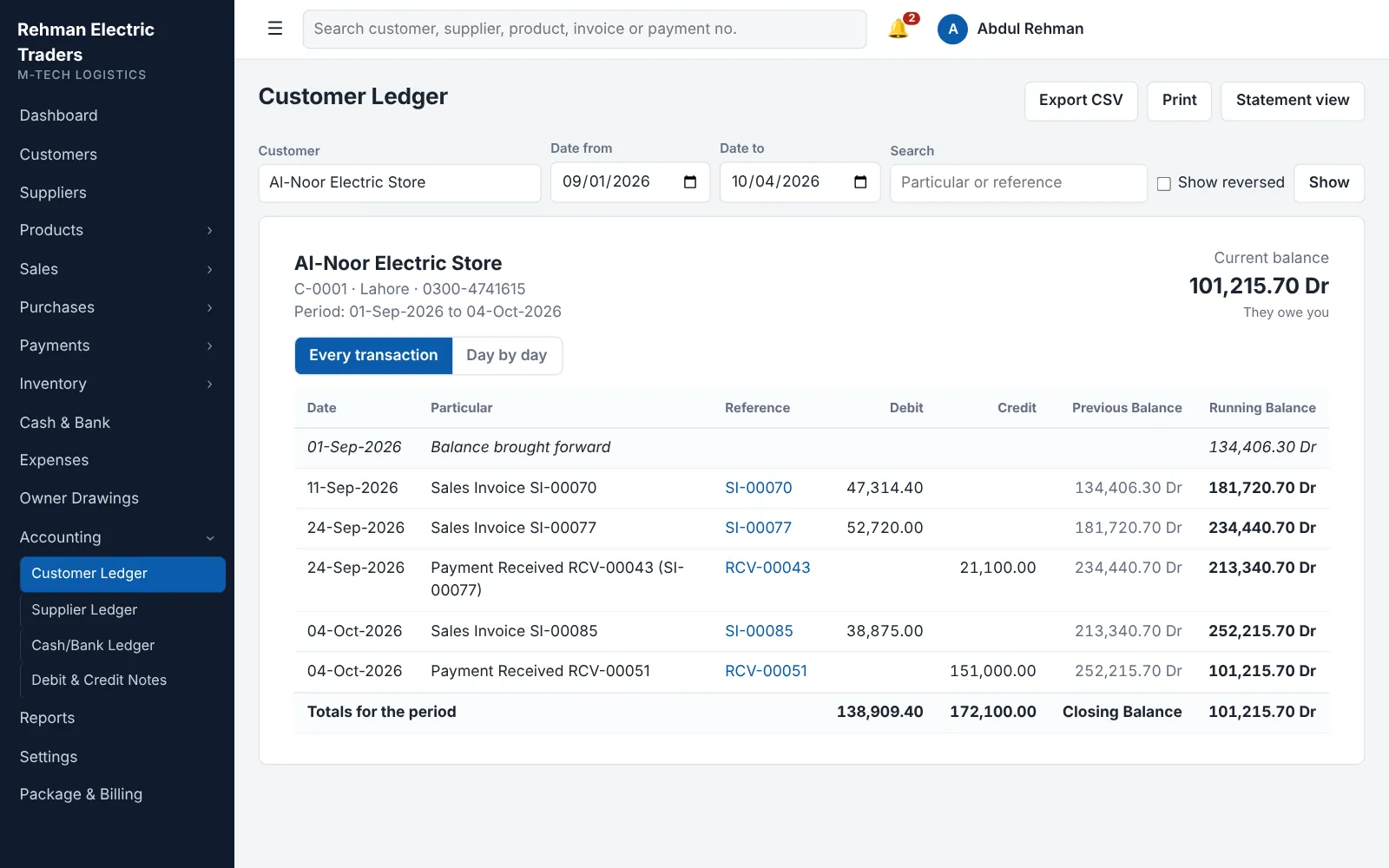Expand the Inventory submenu chevron

[209, 385]
